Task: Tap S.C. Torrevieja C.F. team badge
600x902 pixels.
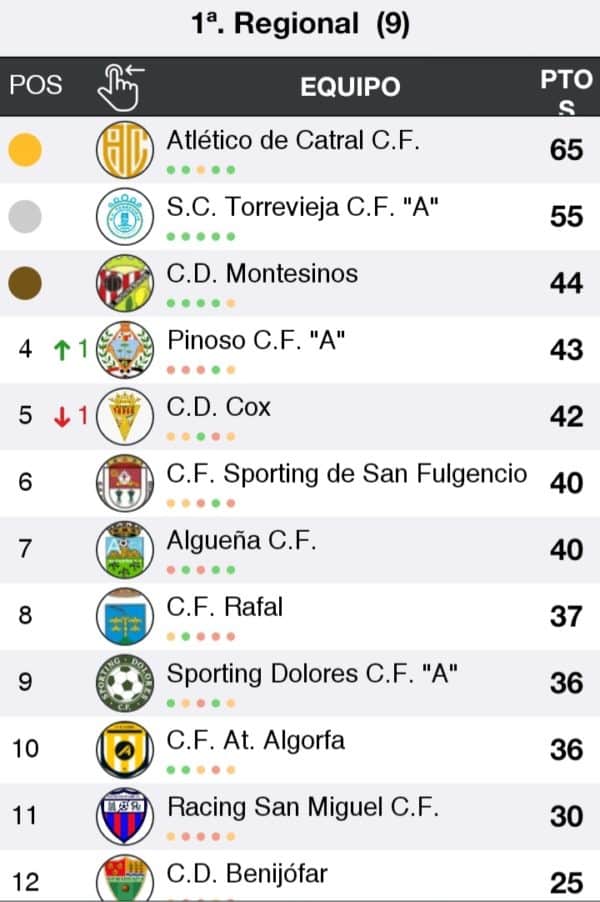Action: [125, 216]
